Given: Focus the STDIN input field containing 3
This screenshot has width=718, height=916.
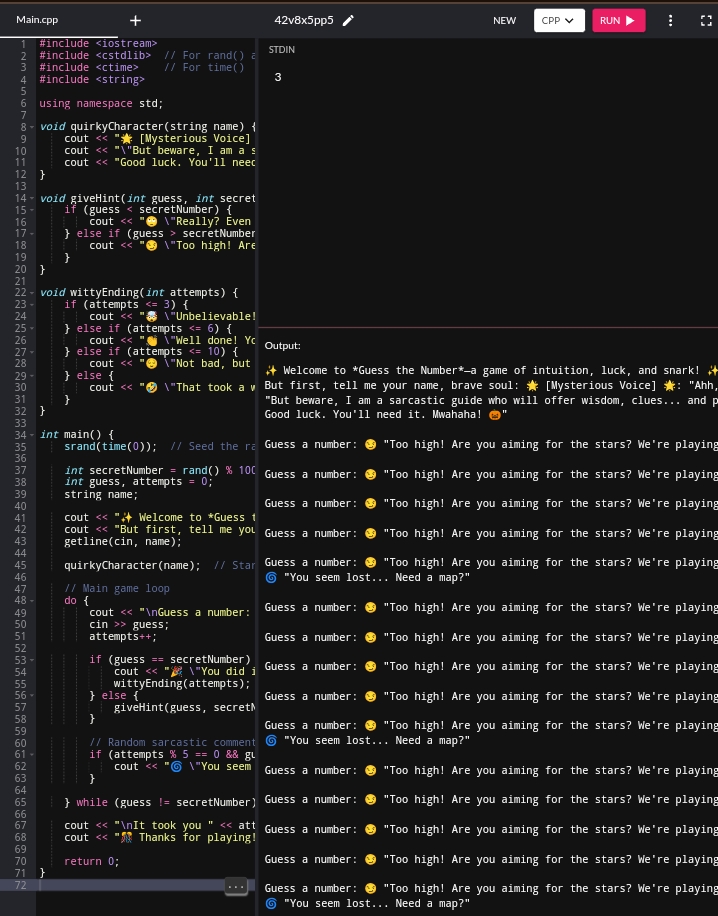Looking at the screenshot, I should pos(488,77).
